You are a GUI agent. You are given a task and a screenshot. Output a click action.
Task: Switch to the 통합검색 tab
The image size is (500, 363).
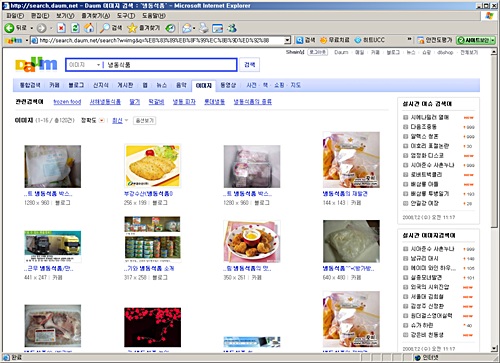pyautogui.click(x=30, y=85)
